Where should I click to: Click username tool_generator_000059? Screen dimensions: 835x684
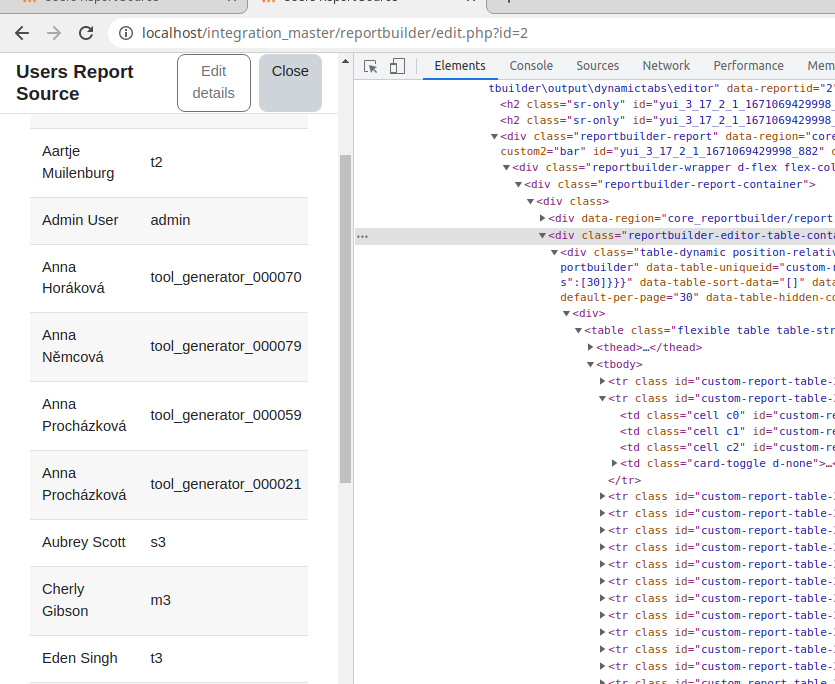pos(226,415)
